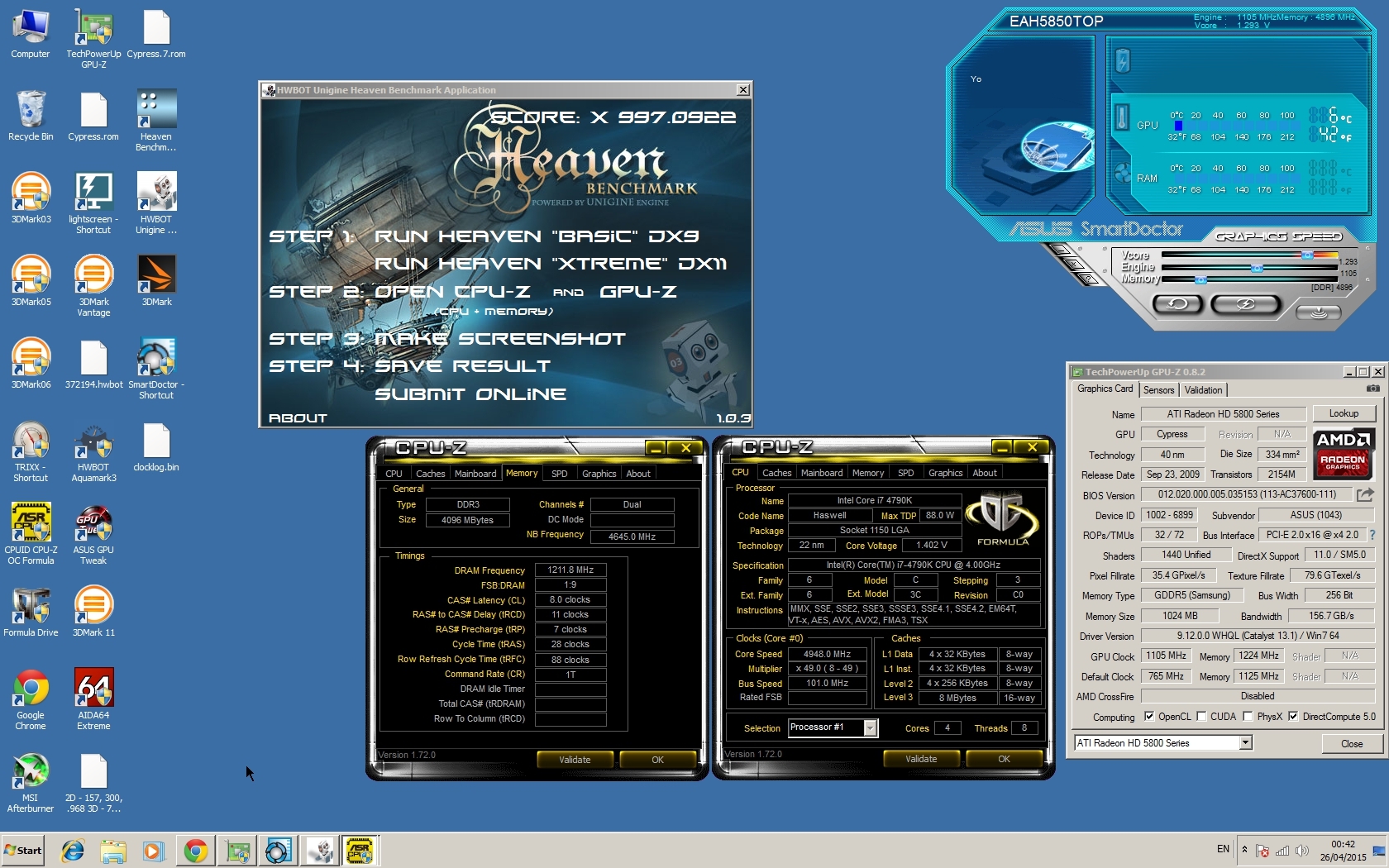Open Mainboard tab in Processor CPU-Z window
The height and width of the screenshot is (868, 1389).
click(x=822, y=473)
